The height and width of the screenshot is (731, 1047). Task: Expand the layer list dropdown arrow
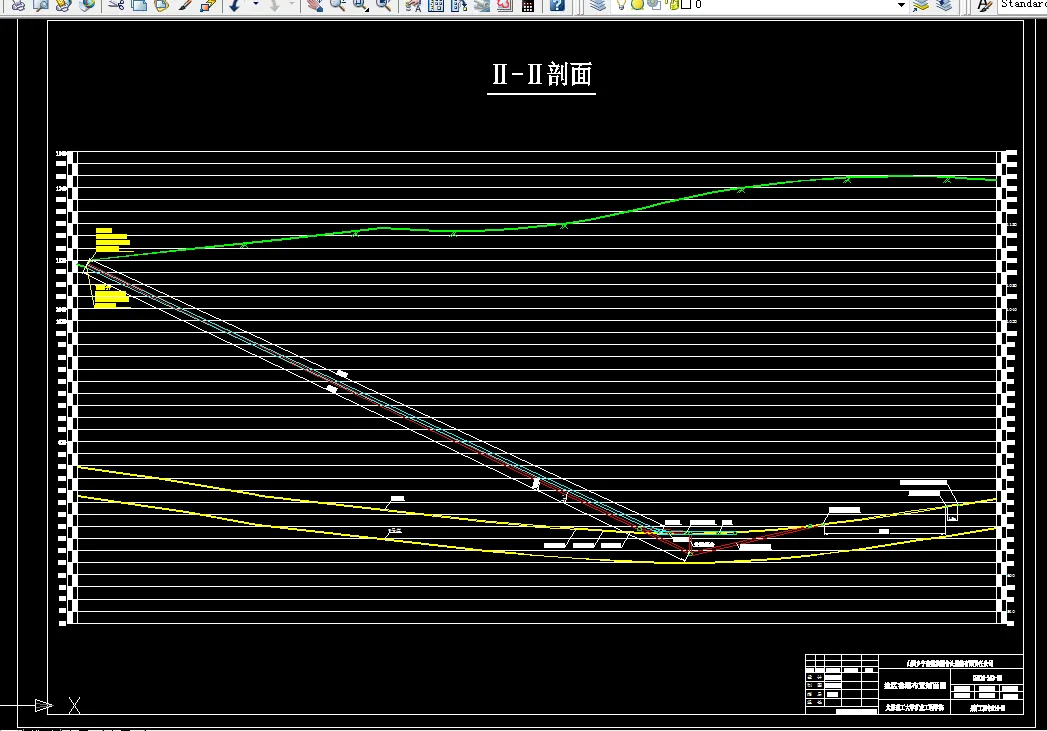pos(901,5)
